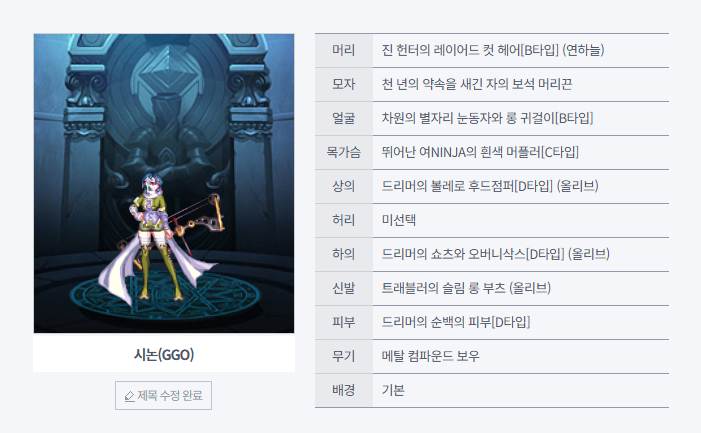Click the 기본 value in 배경 row
Screen dimensions: 701x433
(393, 390)
